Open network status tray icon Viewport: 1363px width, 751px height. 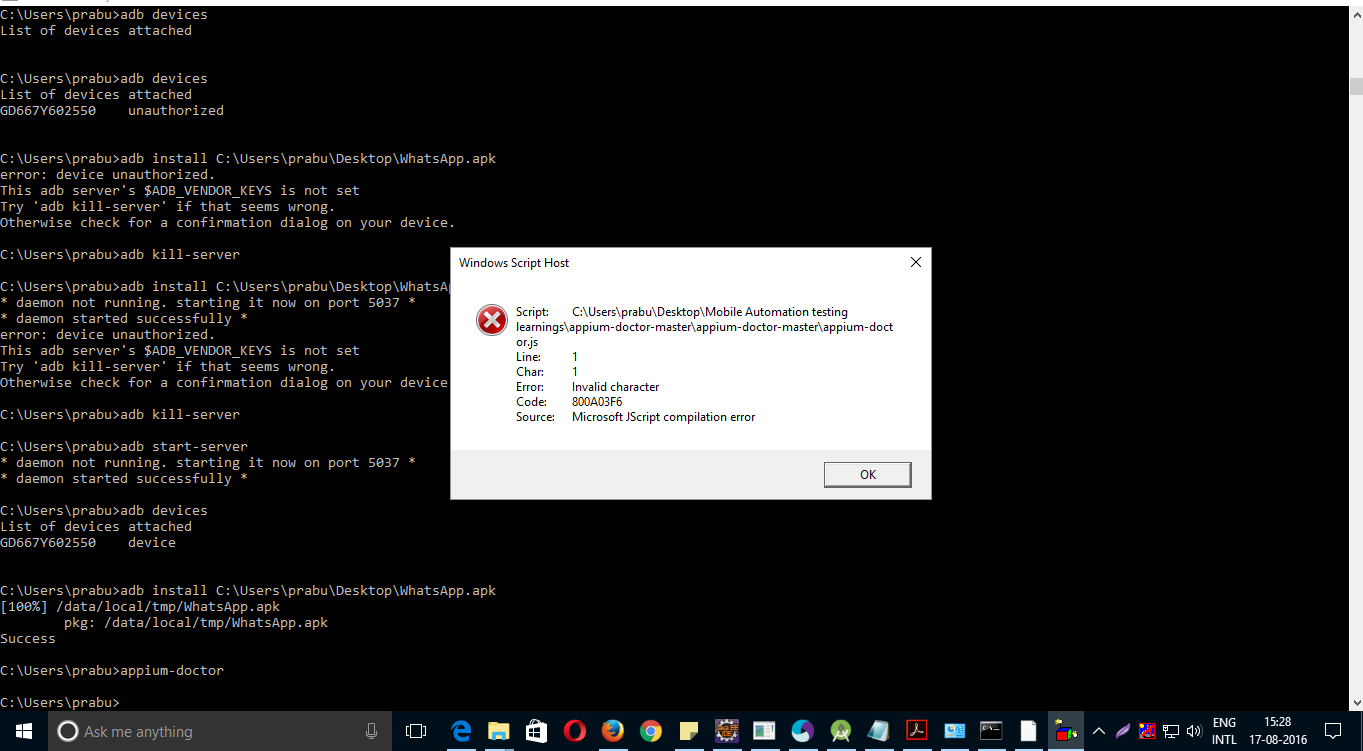1171,731
